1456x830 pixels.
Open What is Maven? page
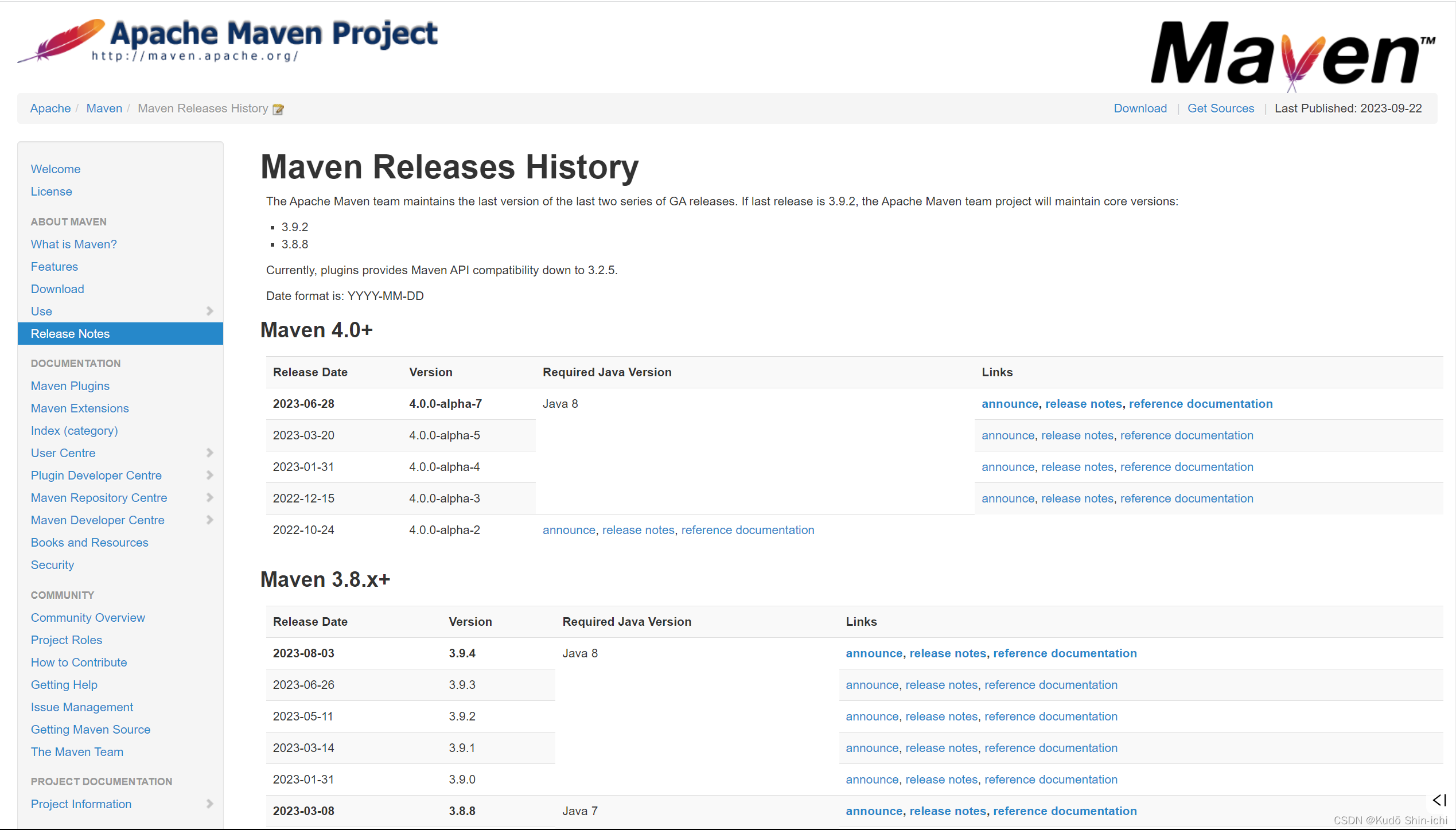pos(74,244)
